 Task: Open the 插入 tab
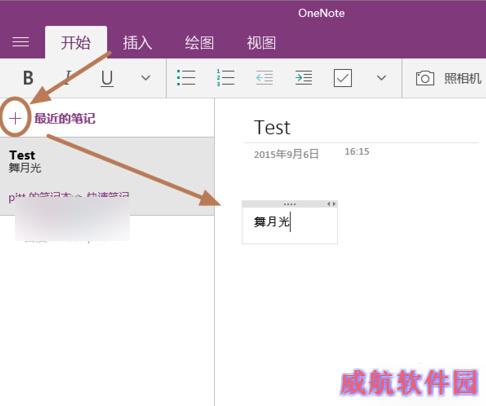137,43
